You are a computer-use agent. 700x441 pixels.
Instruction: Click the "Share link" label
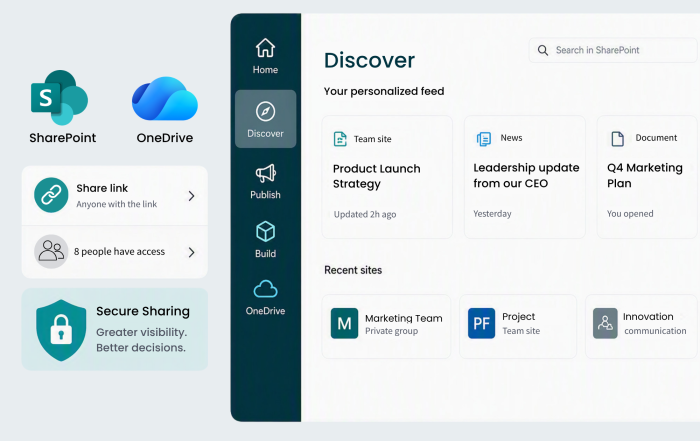pyautogui.click(x=102, y=188)
